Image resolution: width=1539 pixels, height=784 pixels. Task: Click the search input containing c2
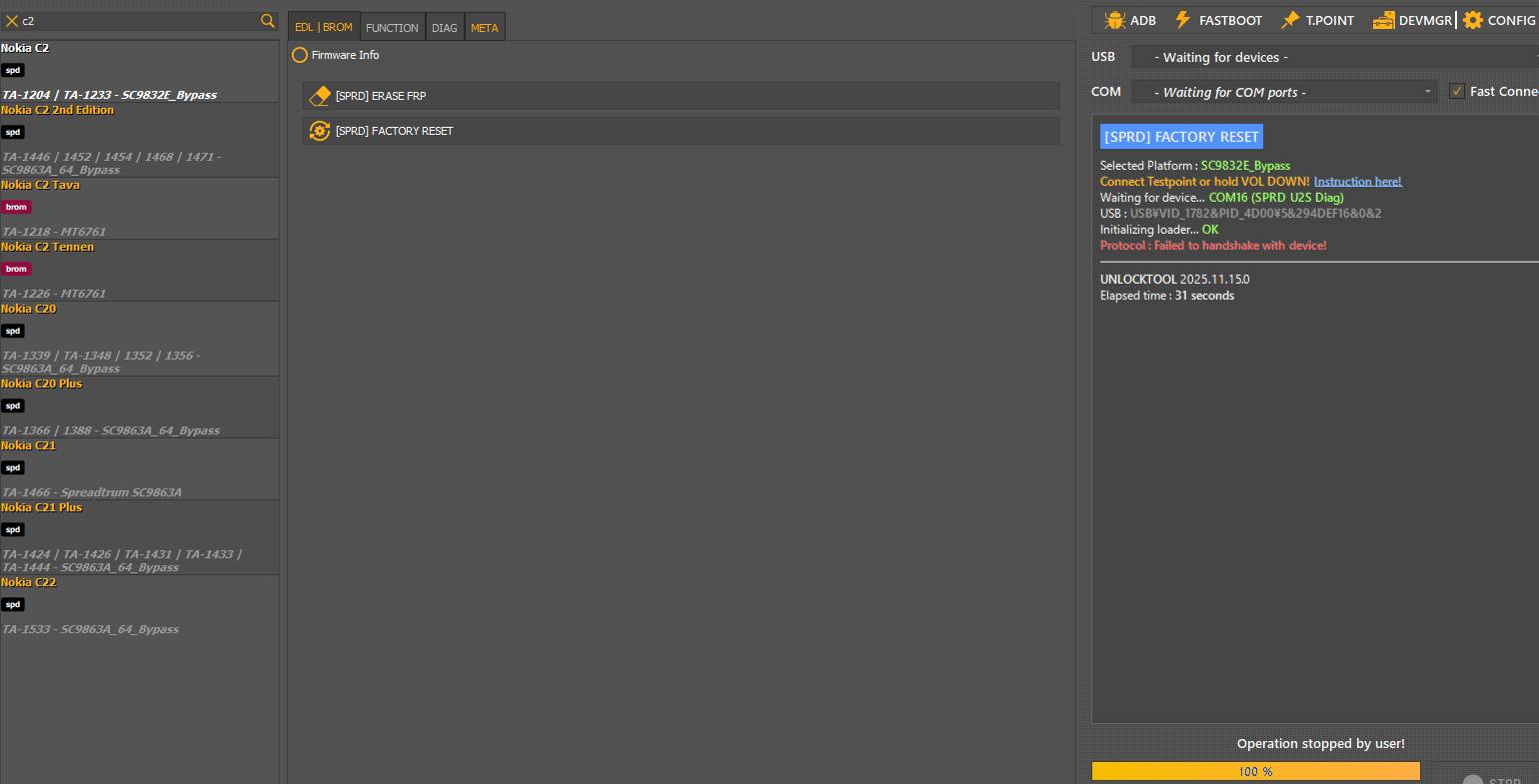(138, 21)
